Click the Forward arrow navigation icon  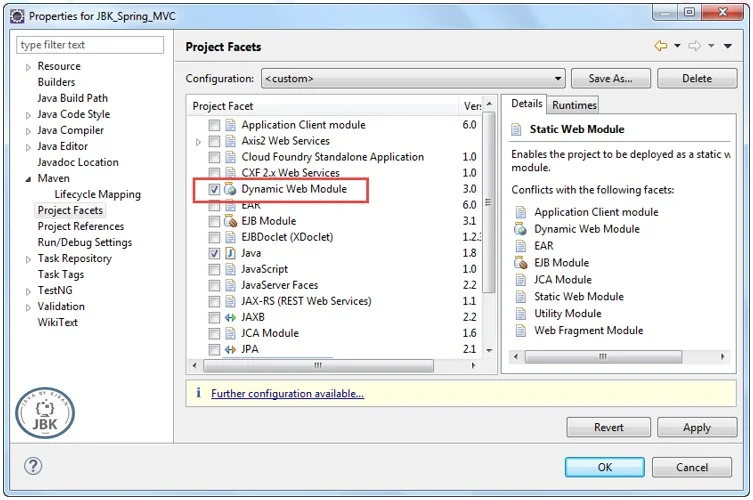click(x=694, y=46)
